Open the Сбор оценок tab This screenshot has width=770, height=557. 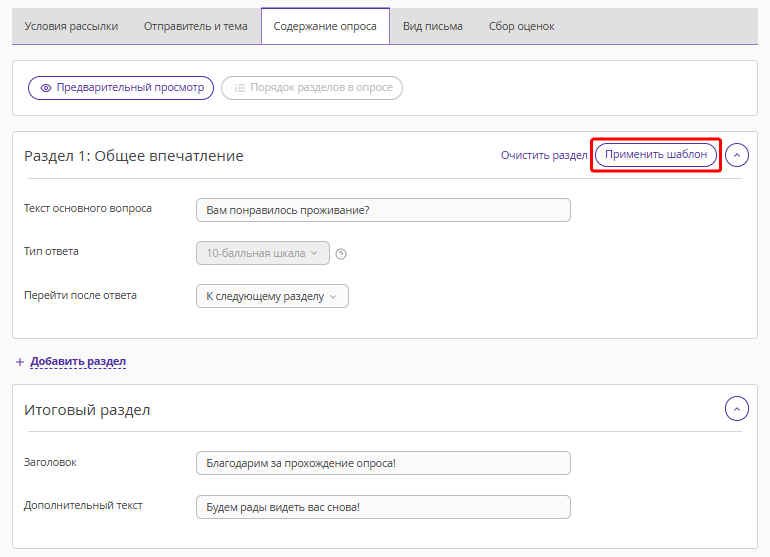tap(521, 26)
